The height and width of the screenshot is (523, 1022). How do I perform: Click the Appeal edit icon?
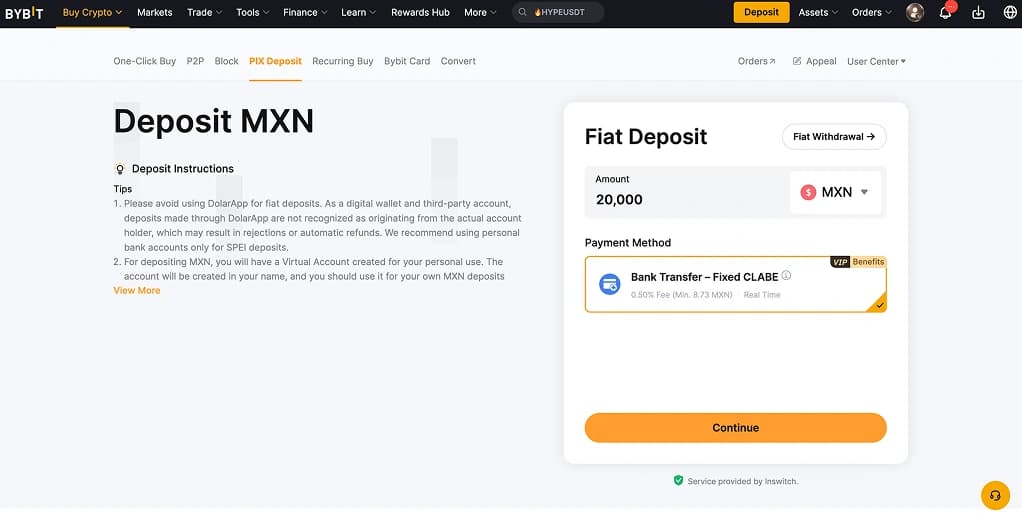(x=797, y=61)
